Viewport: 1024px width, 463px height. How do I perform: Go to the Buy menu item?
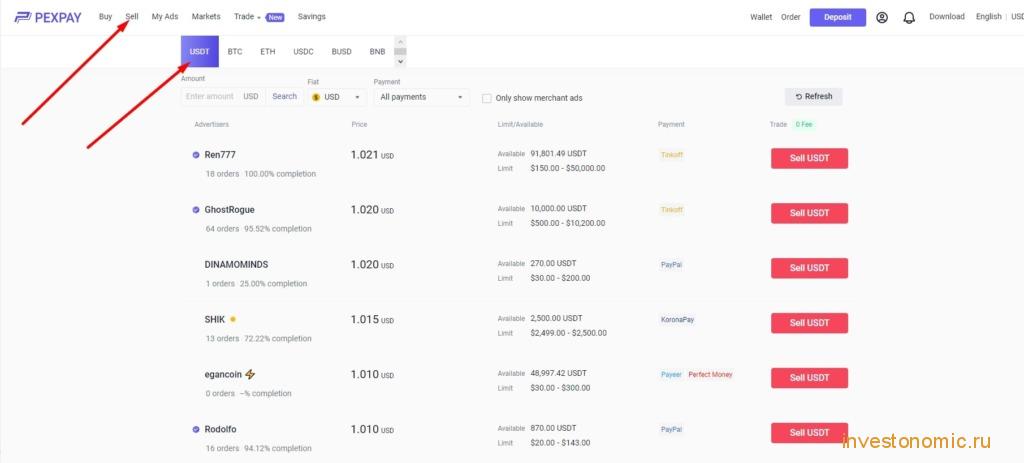click(106, 17)
